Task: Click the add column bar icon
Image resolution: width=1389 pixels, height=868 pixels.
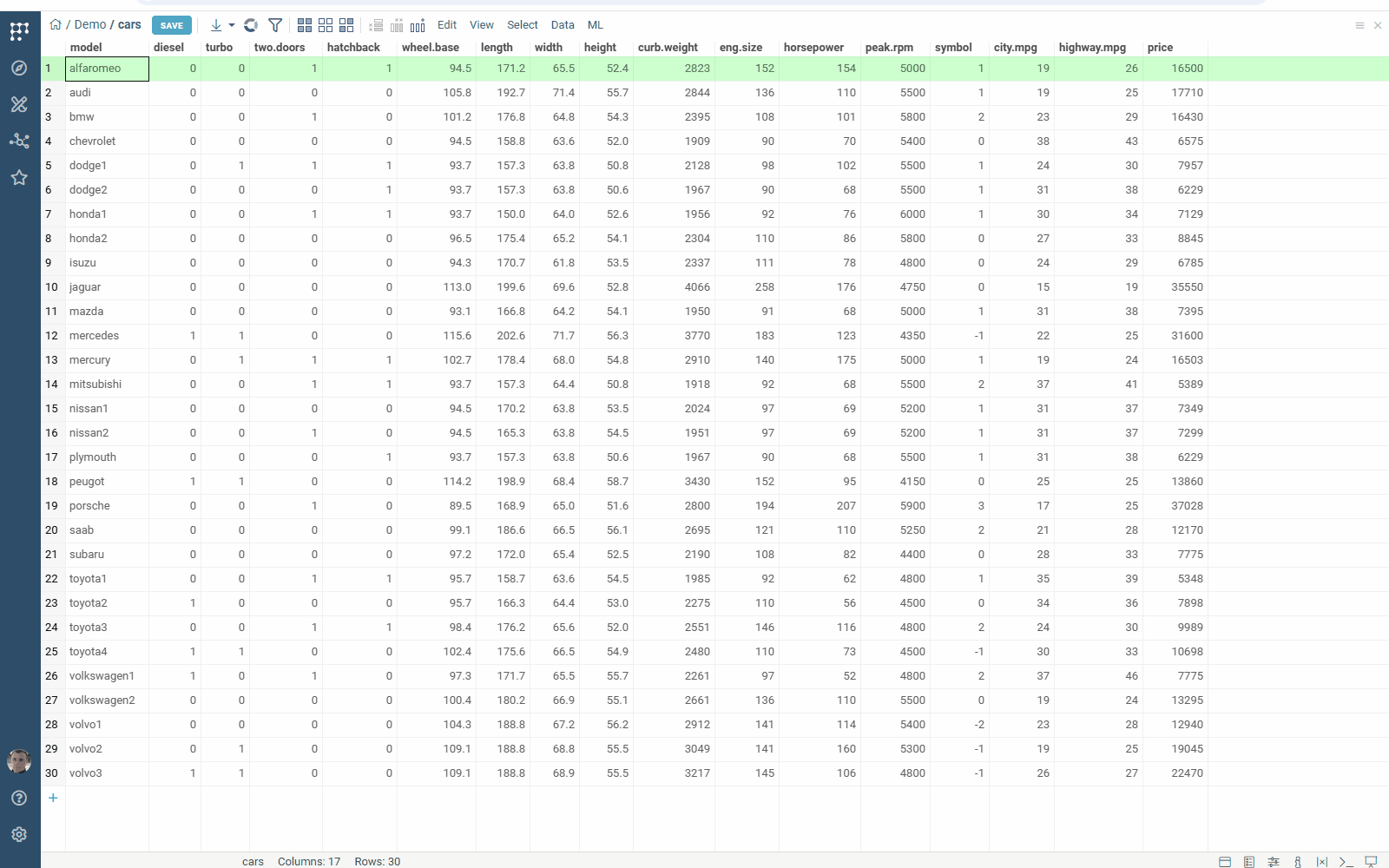Action: (418, 25)
